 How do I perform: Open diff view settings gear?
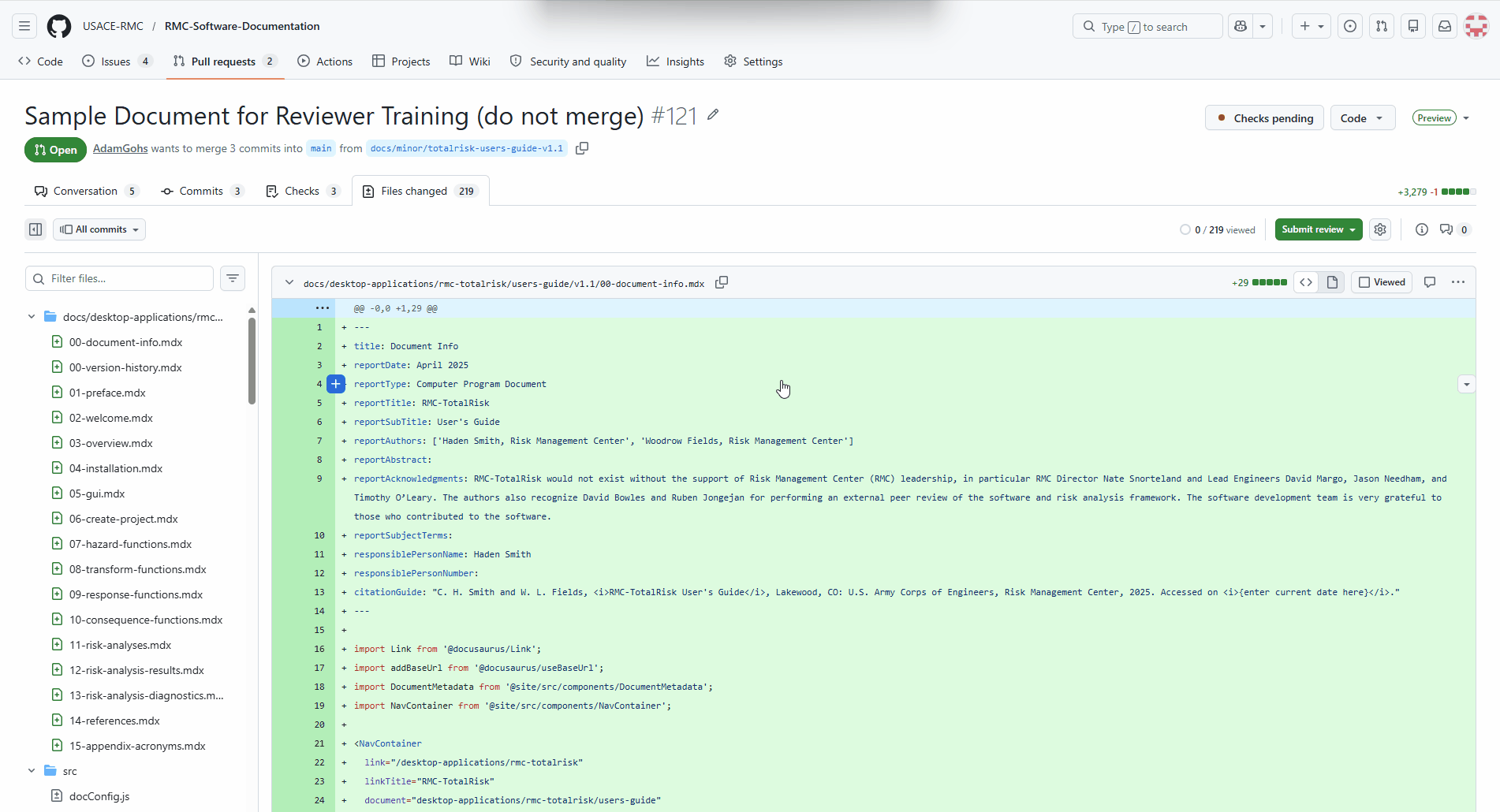click(1380, 229)
